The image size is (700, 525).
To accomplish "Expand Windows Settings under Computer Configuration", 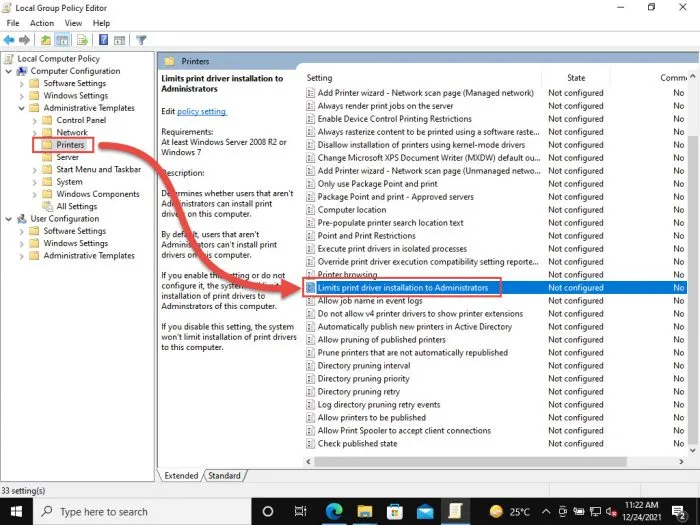I will [21, 96].
